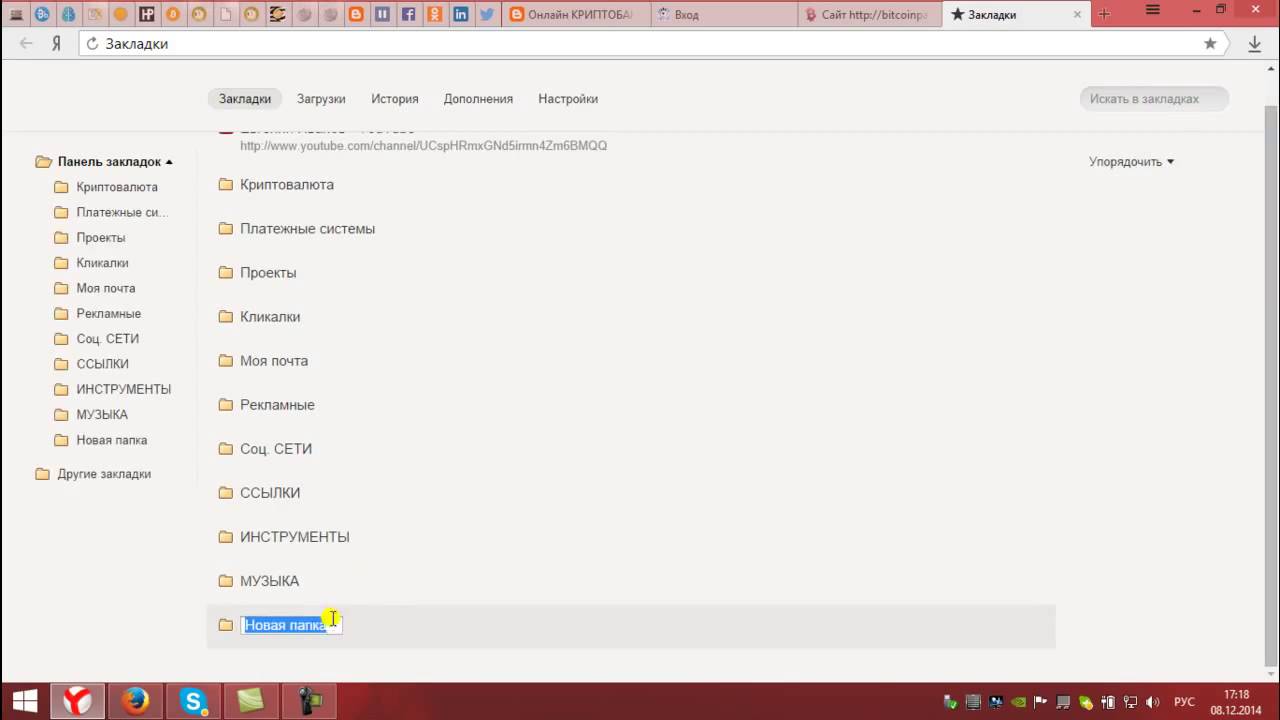Select Проекты in sidebar tree
The height and width of the screenshot is (720, 1280).
point(101,238)
